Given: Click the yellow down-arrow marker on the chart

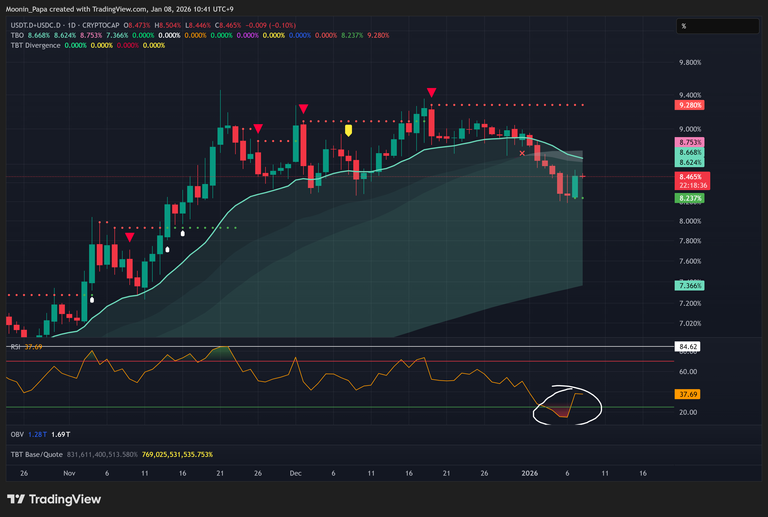Looking at the screenshot, I should coord(348,130).
